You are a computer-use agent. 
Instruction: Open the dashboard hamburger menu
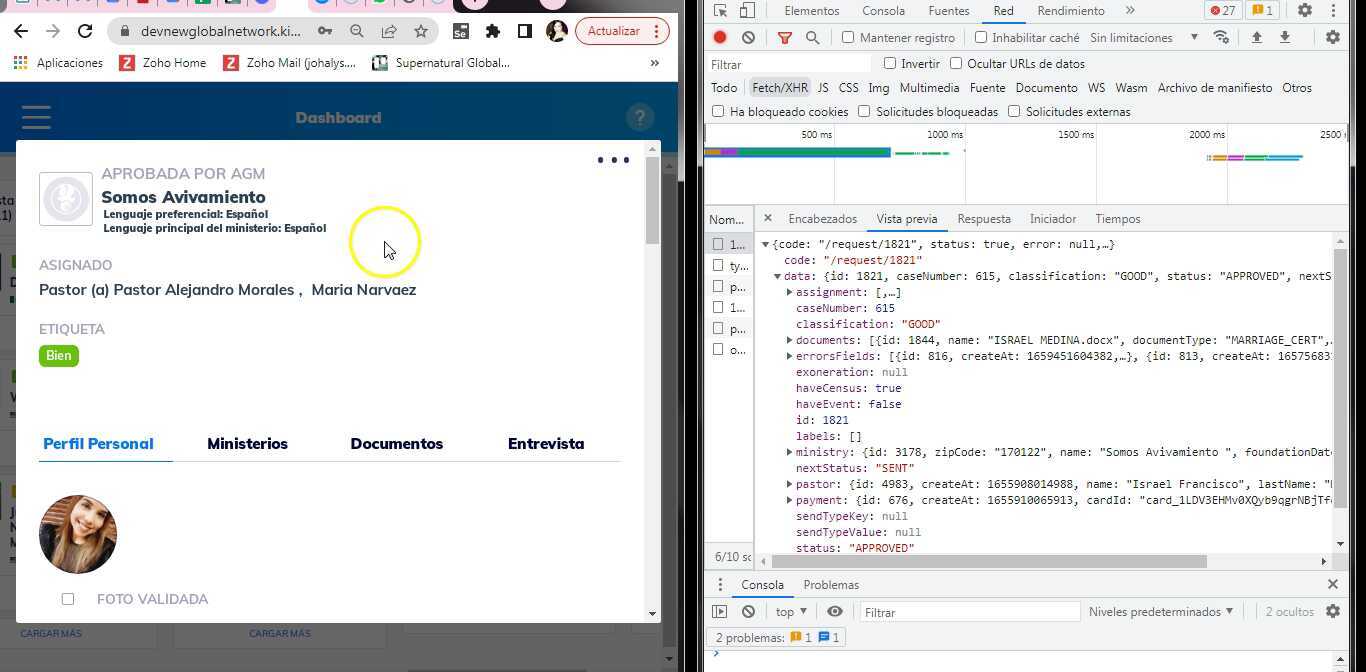point(36,117)
